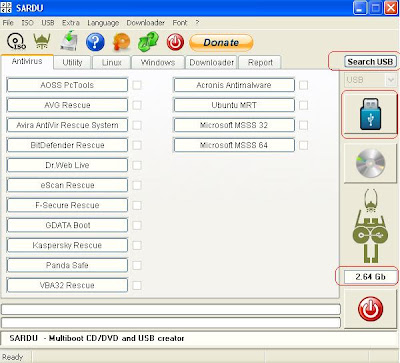Click the SARDU mascot logo image
Image resolution: width=400 pixels, height=363 pixels.
pos(370,226)
